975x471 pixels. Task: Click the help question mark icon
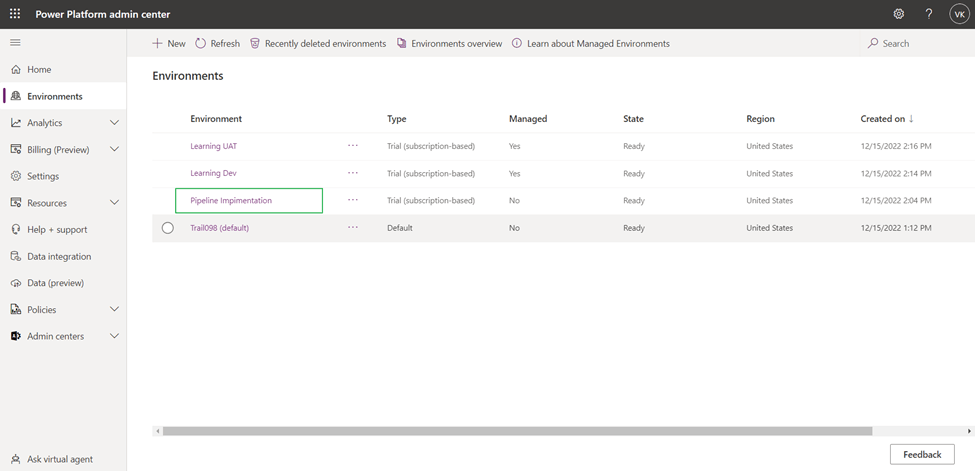coord(928,14)
